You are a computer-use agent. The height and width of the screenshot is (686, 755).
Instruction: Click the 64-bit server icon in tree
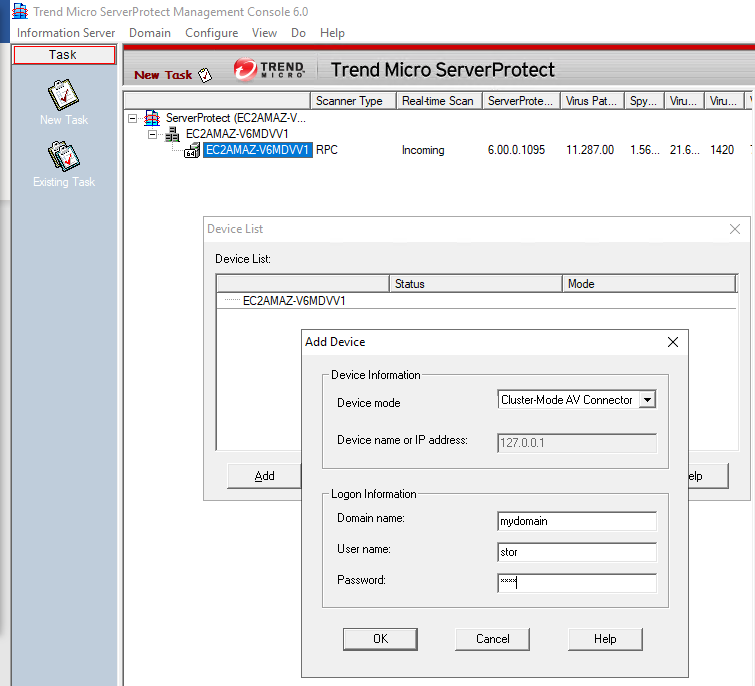(192, 151)
